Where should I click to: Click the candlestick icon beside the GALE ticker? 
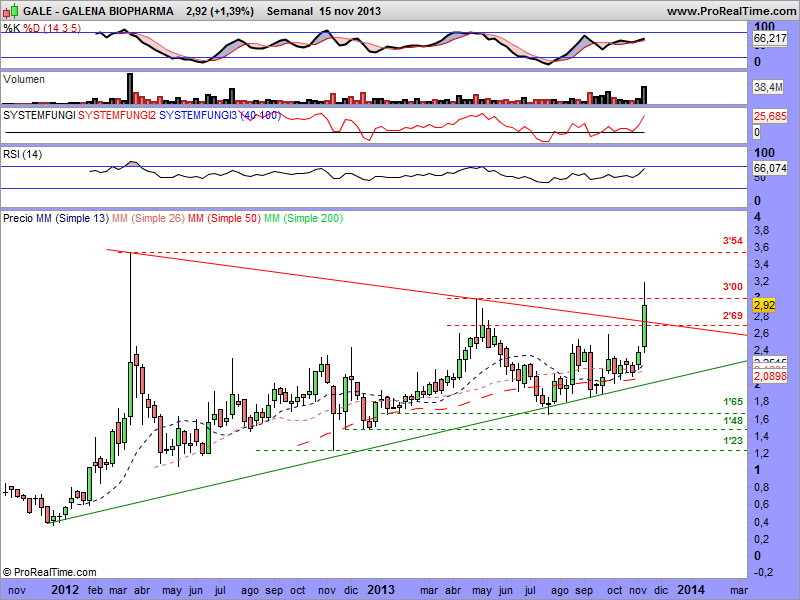pyautogui.click(x=10, y=10)
